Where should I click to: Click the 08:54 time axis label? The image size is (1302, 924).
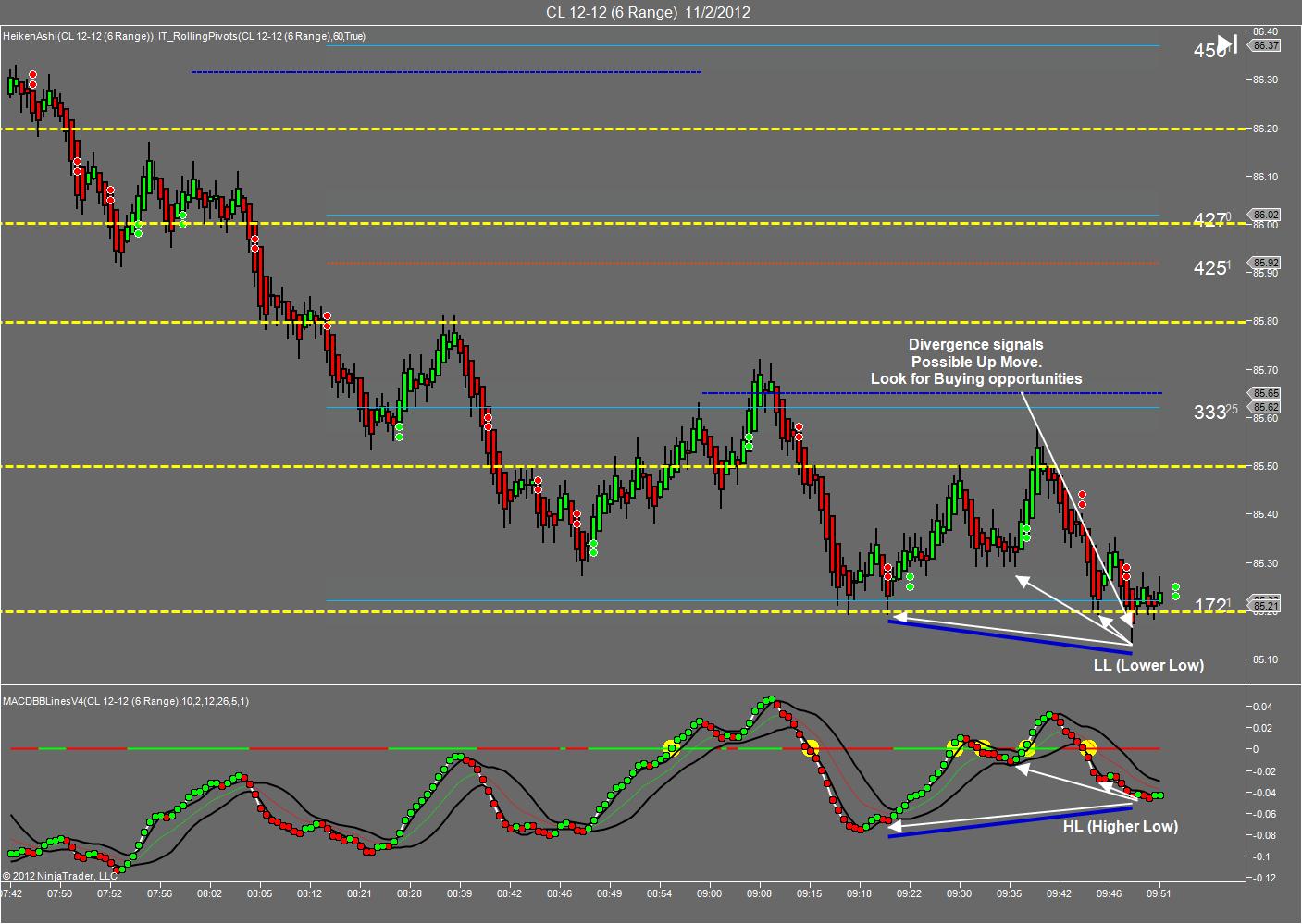coord(660,894)
